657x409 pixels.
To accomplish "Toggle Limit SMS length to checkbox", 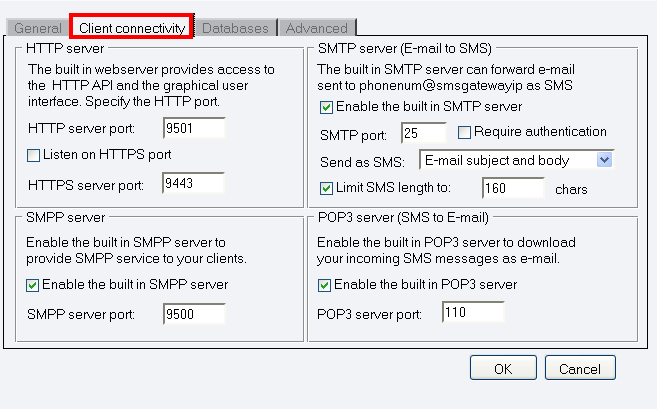I will [x=326, y=187].
